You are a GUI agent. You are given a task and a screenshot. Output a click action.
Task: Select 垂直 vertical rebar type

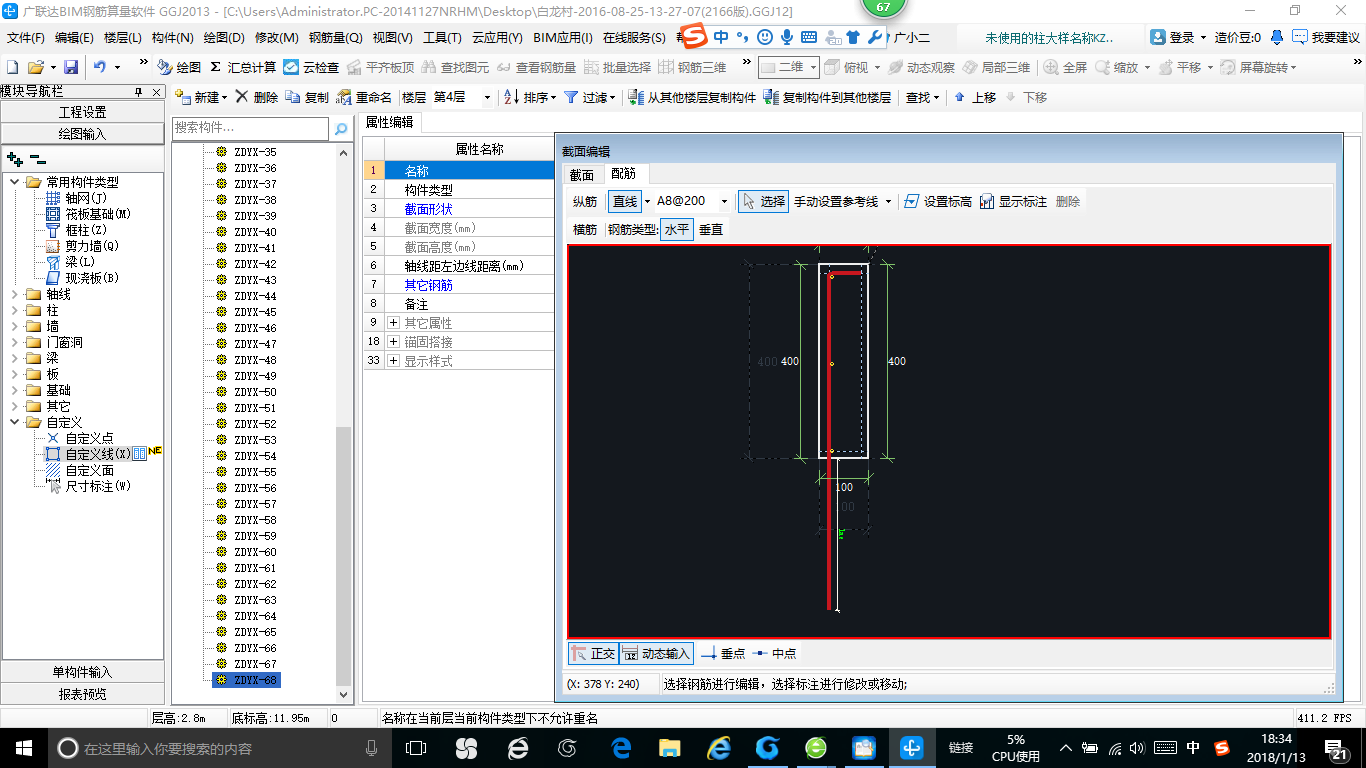[711, 229]
